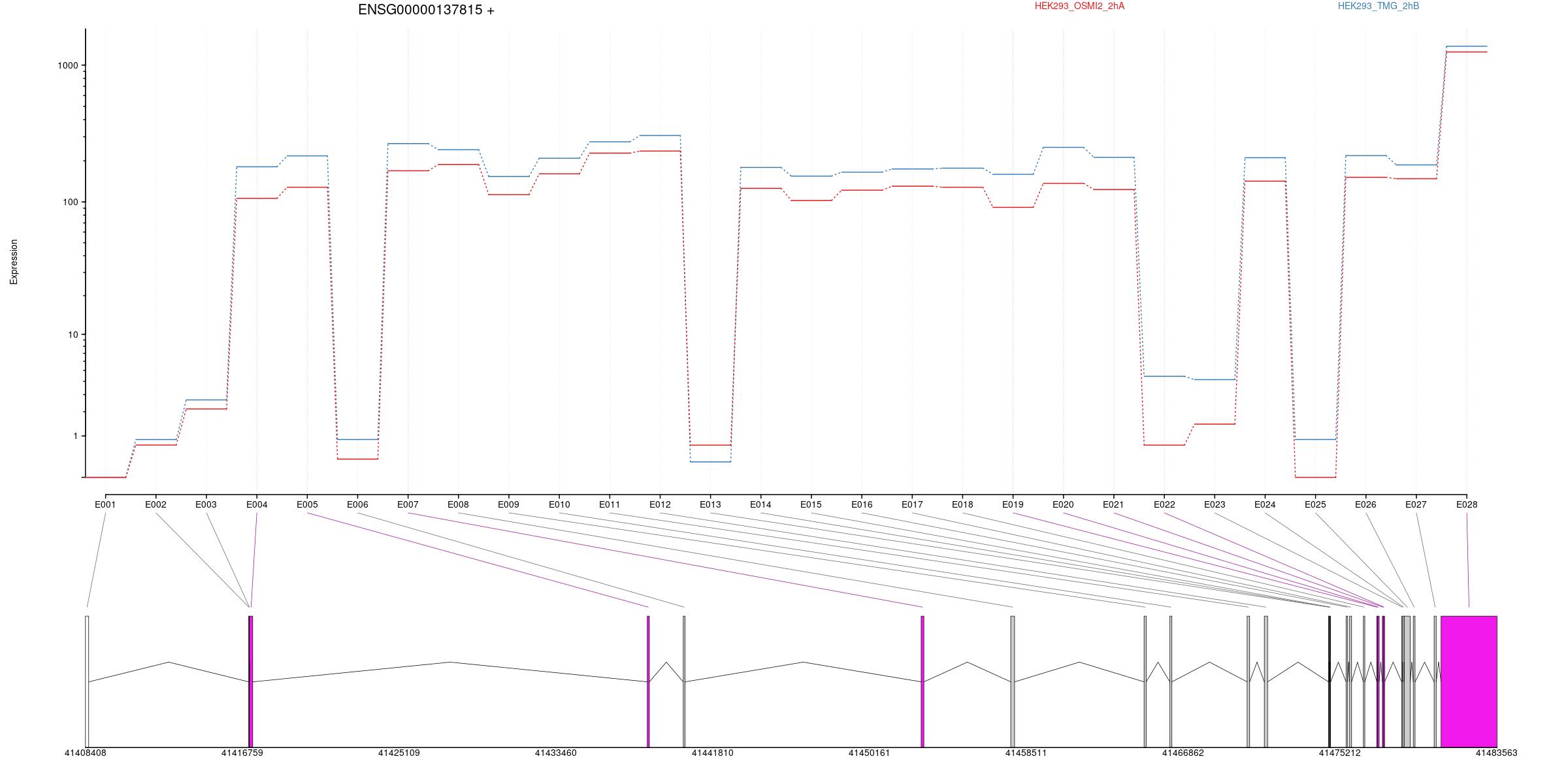Click exon label E007

tap(408, 504)
